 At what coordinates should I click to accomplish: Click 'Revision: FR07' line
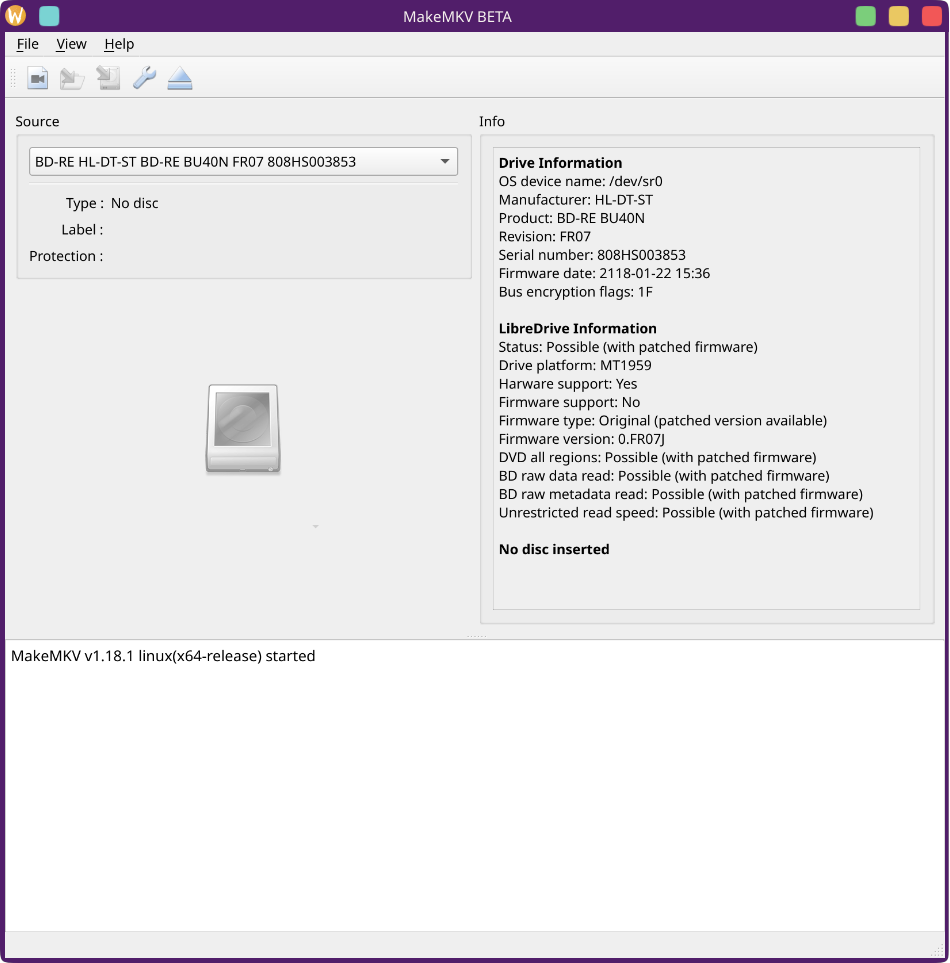tap(545, 236)
